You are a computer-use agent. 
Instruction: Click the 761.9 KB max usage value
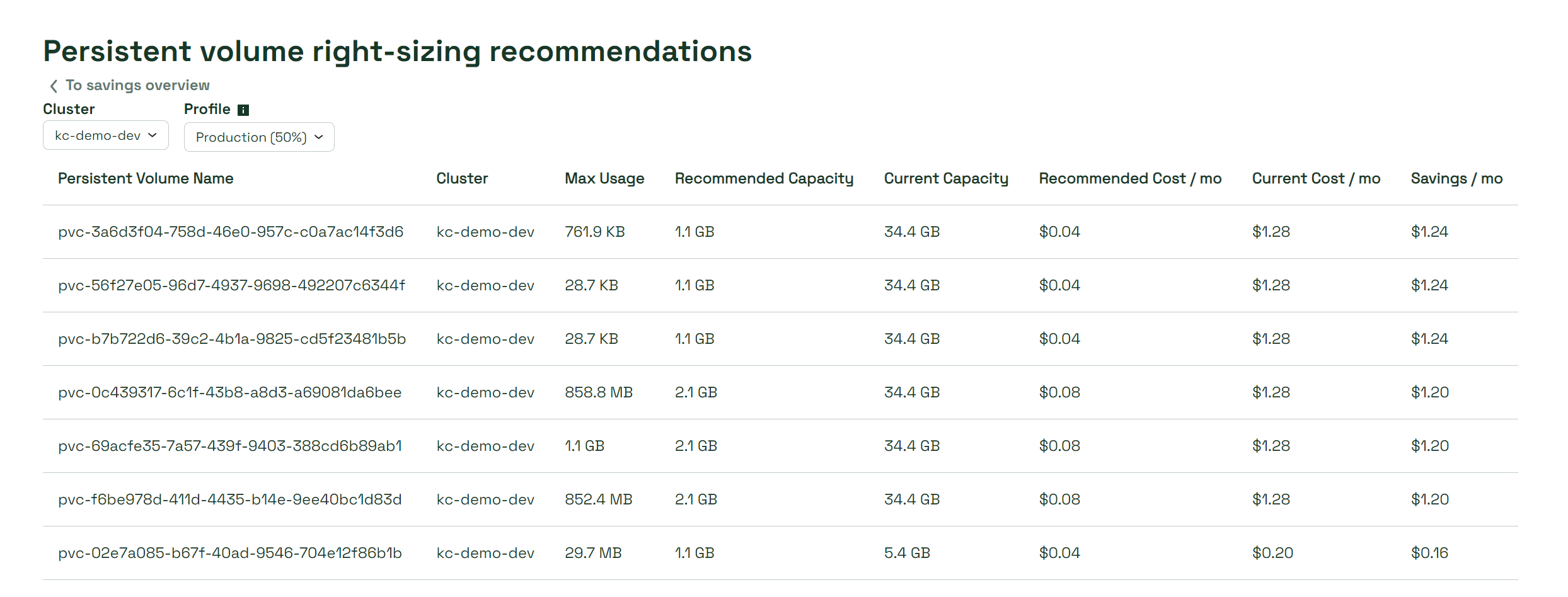click(594, 232)
